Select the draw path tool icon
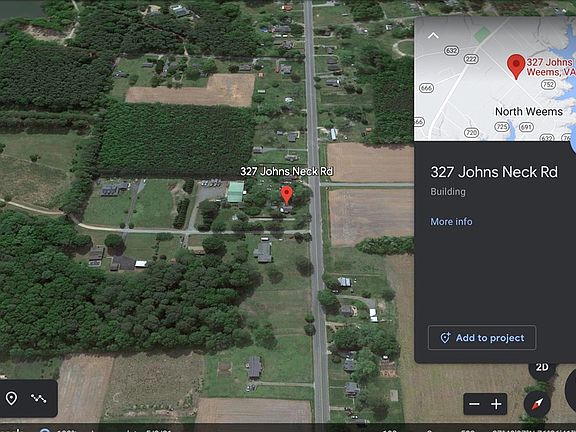Image resolution: width=576 pixels, height=432 pixels. coord(39,398)
